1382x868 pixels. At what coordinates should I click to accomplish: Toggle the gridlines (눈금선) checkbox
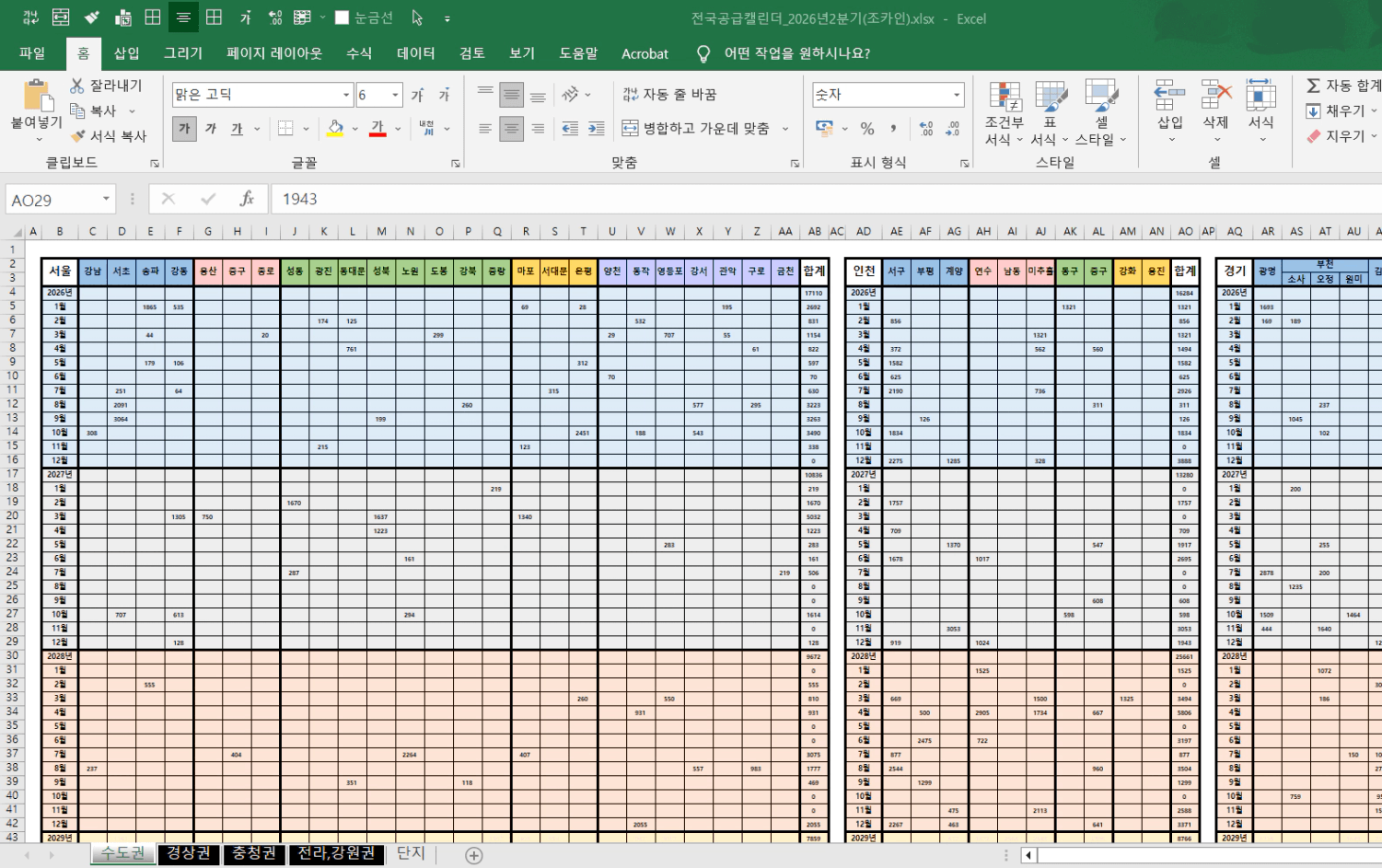342,17
